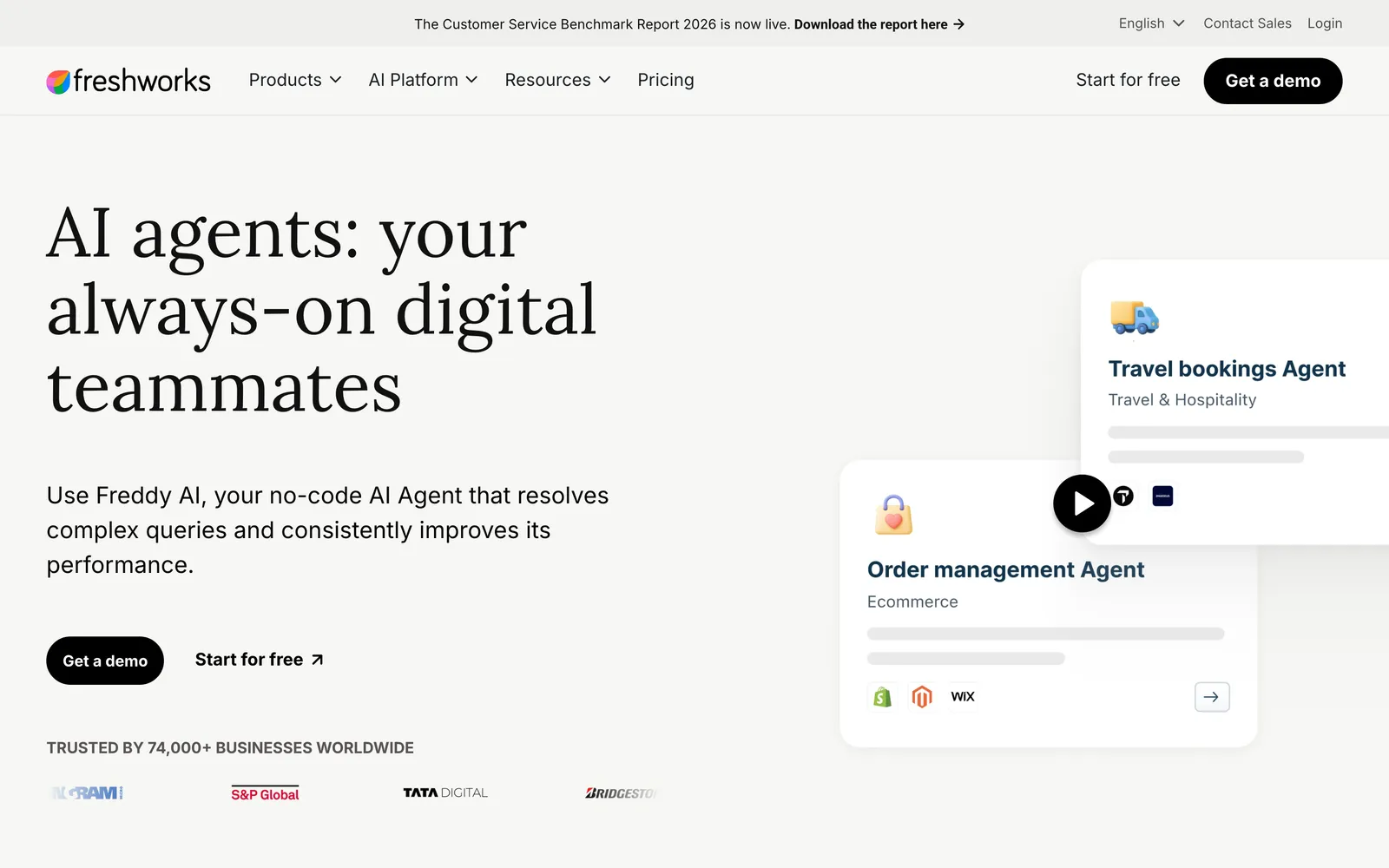Viewport: 1389px width, 868px height.
Task: Click the Ecommerce label
Action: tap(912, 602)
